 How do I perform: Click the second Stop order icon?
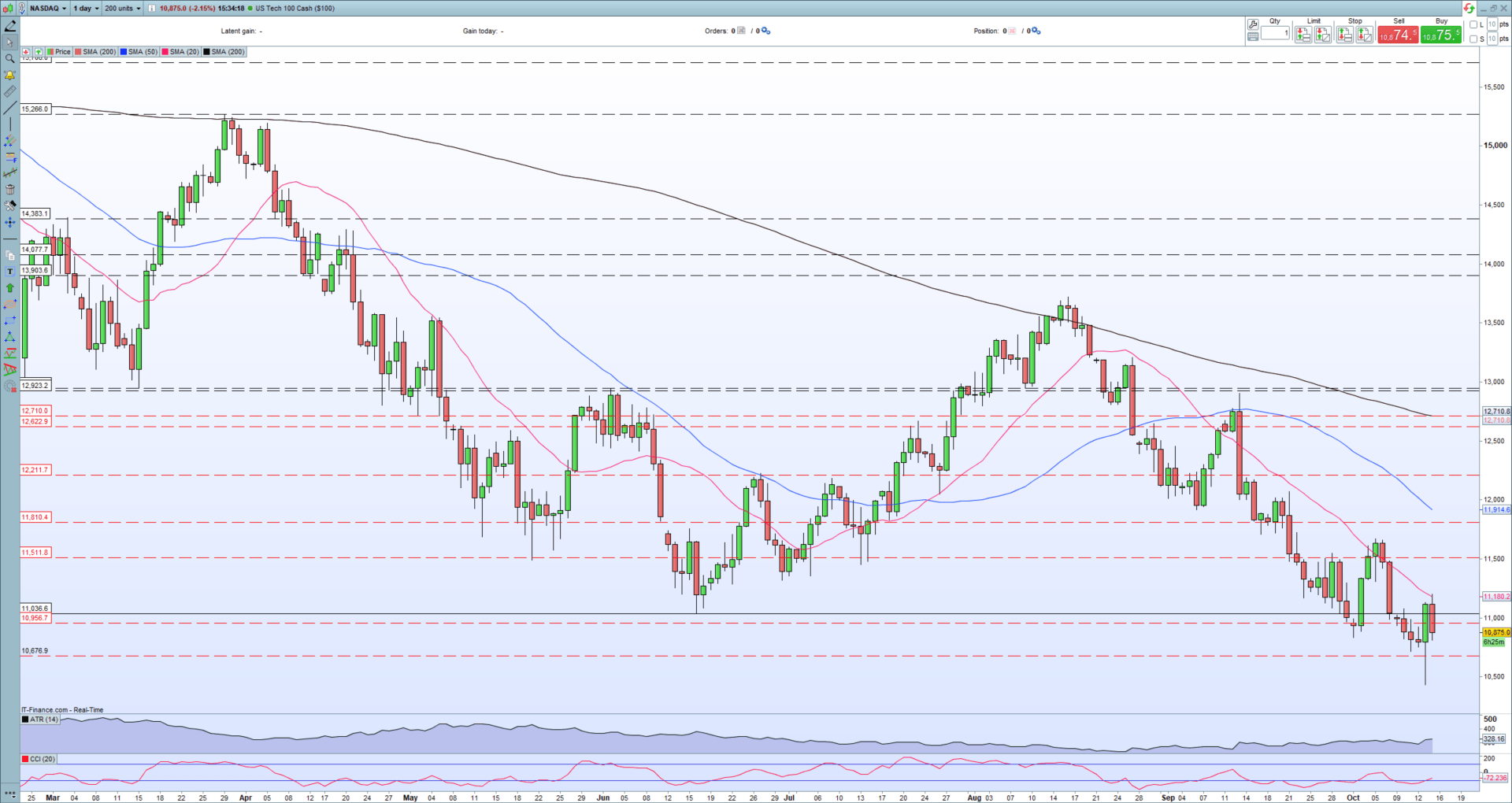[x=1365, y=35]
